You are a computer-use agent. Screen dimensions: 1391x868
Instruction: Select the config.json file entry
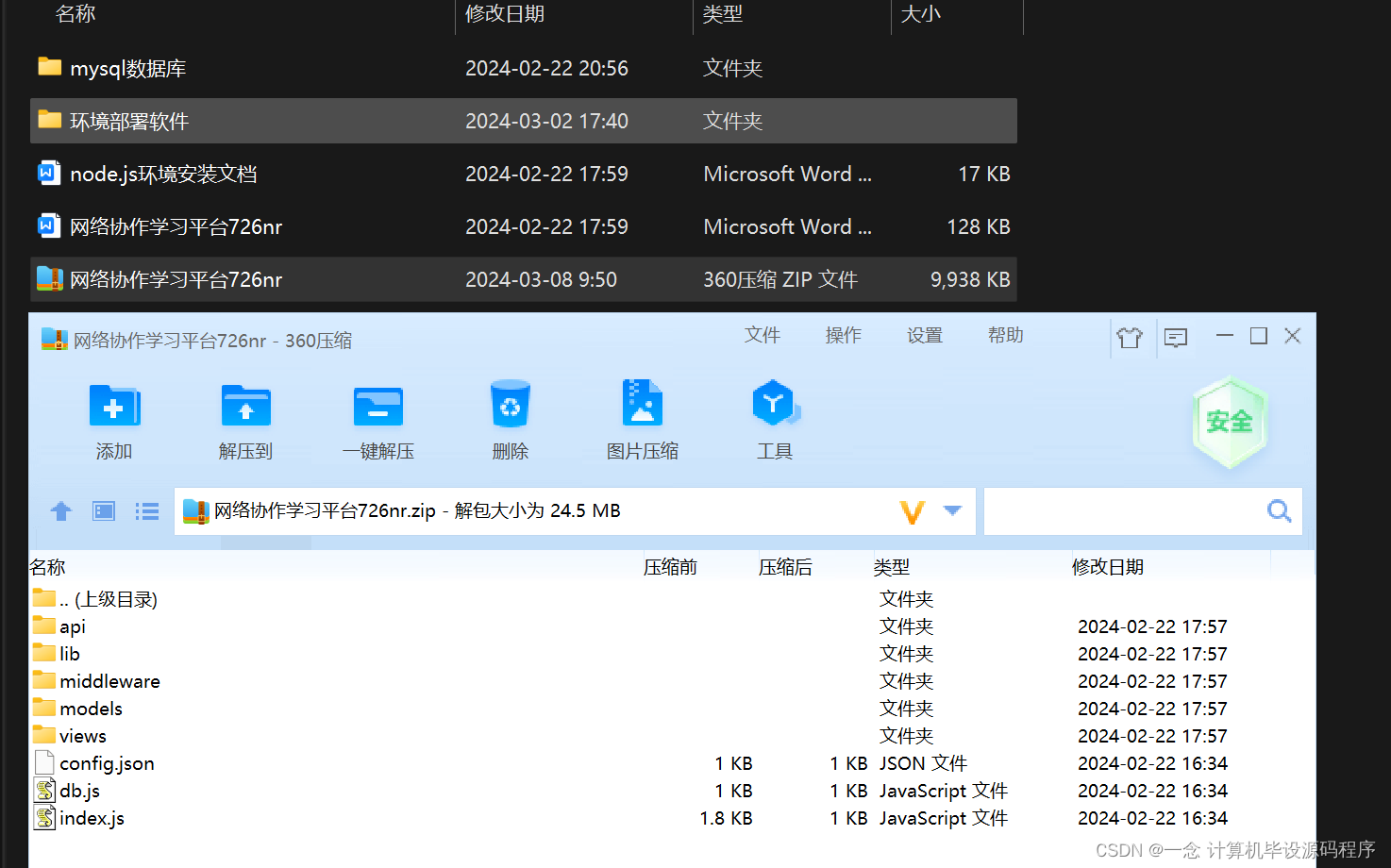pos(106,763)
